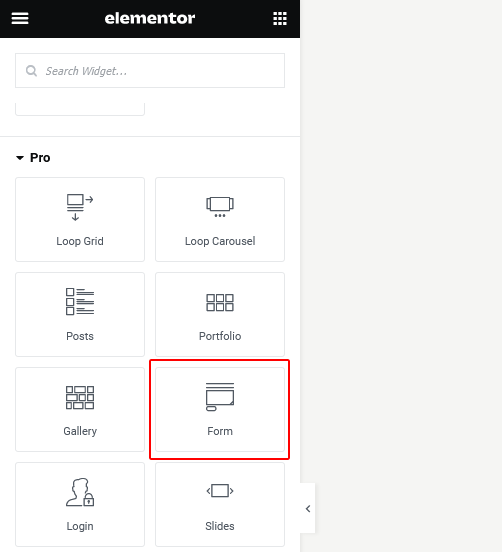Click the partially hidden widget card above Pro
This screenshot has height=552, width=502.
point(80,109)
